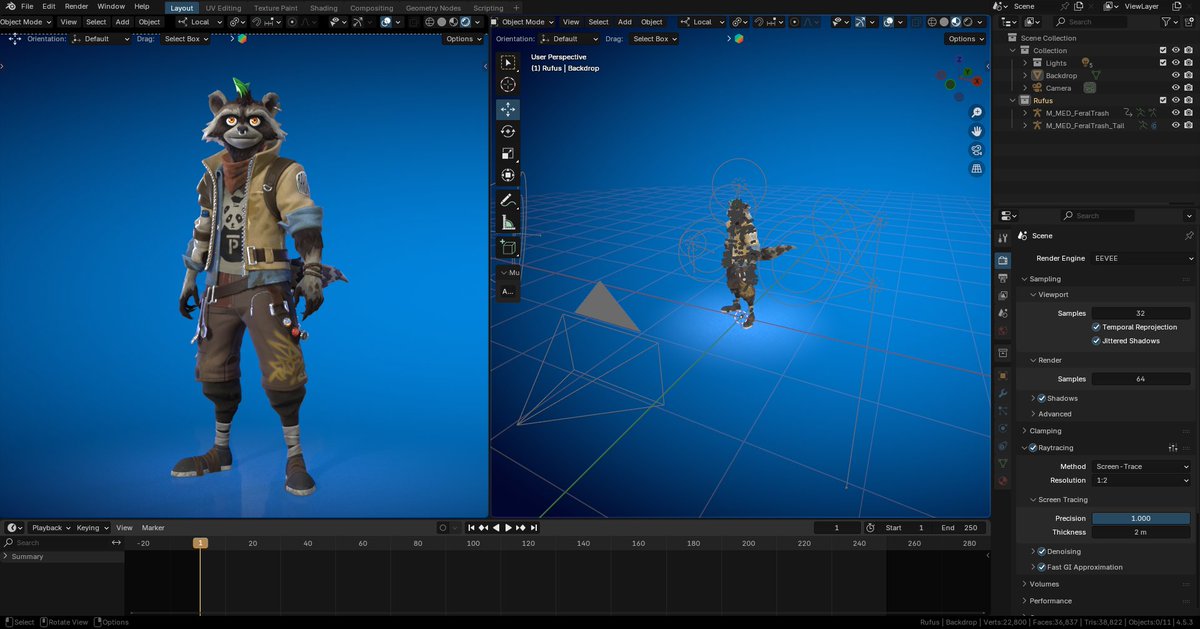This screenshot has height=629, width=1200.
Task: Adjust the Precision slider field
Action: tap(1141, 518)
